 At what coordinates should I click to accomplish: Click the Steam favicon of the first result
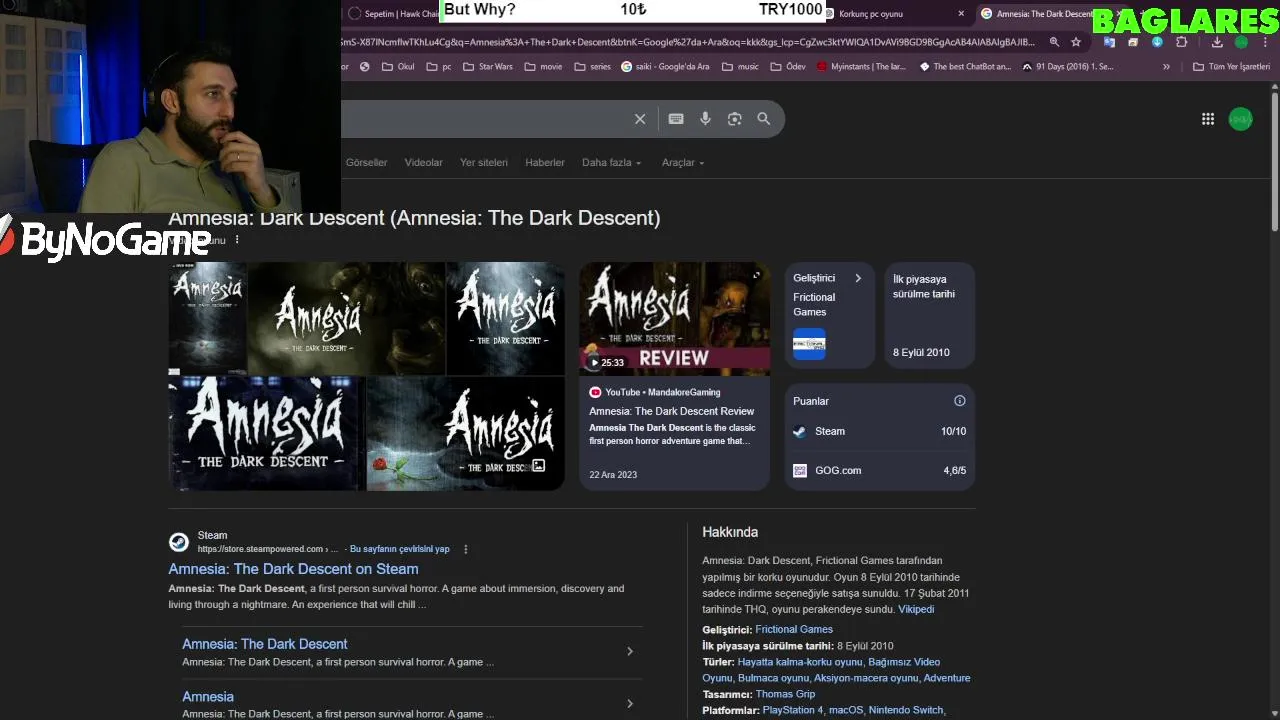[x=179, y=542]
